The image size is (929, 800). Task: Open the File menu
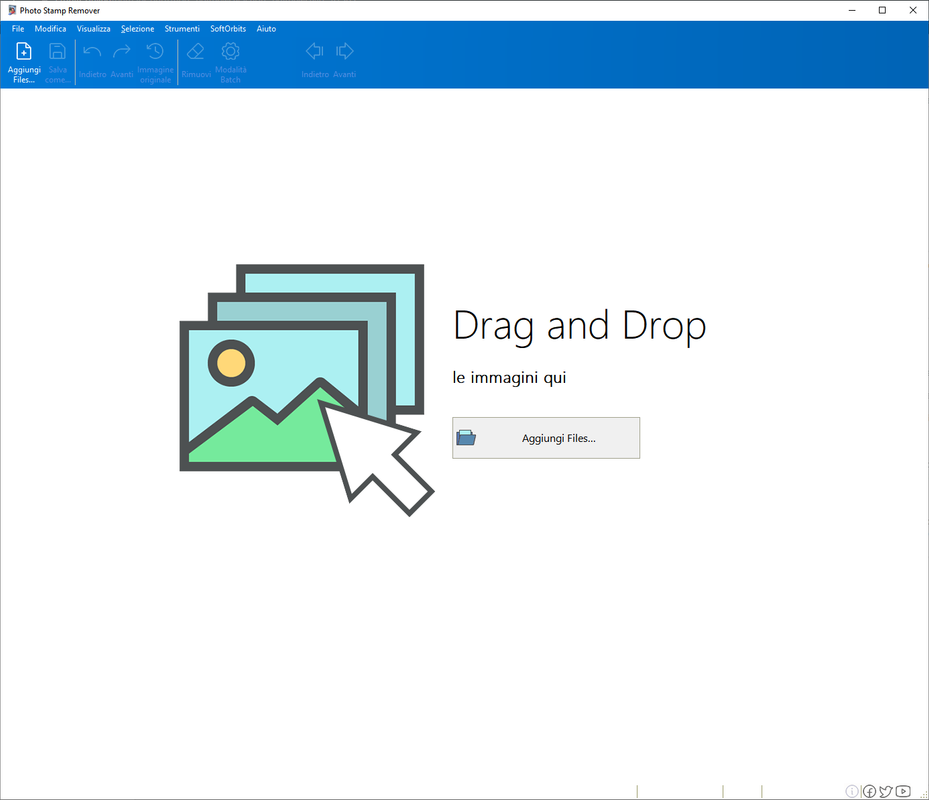coord(18,28)
